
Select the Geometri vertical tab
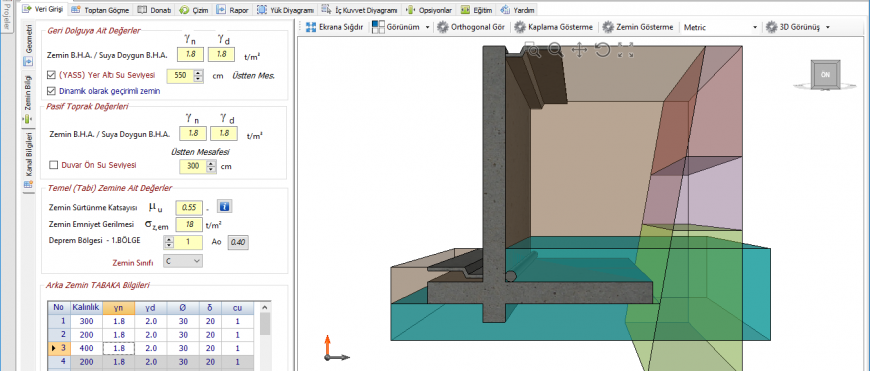pos(29,46)
